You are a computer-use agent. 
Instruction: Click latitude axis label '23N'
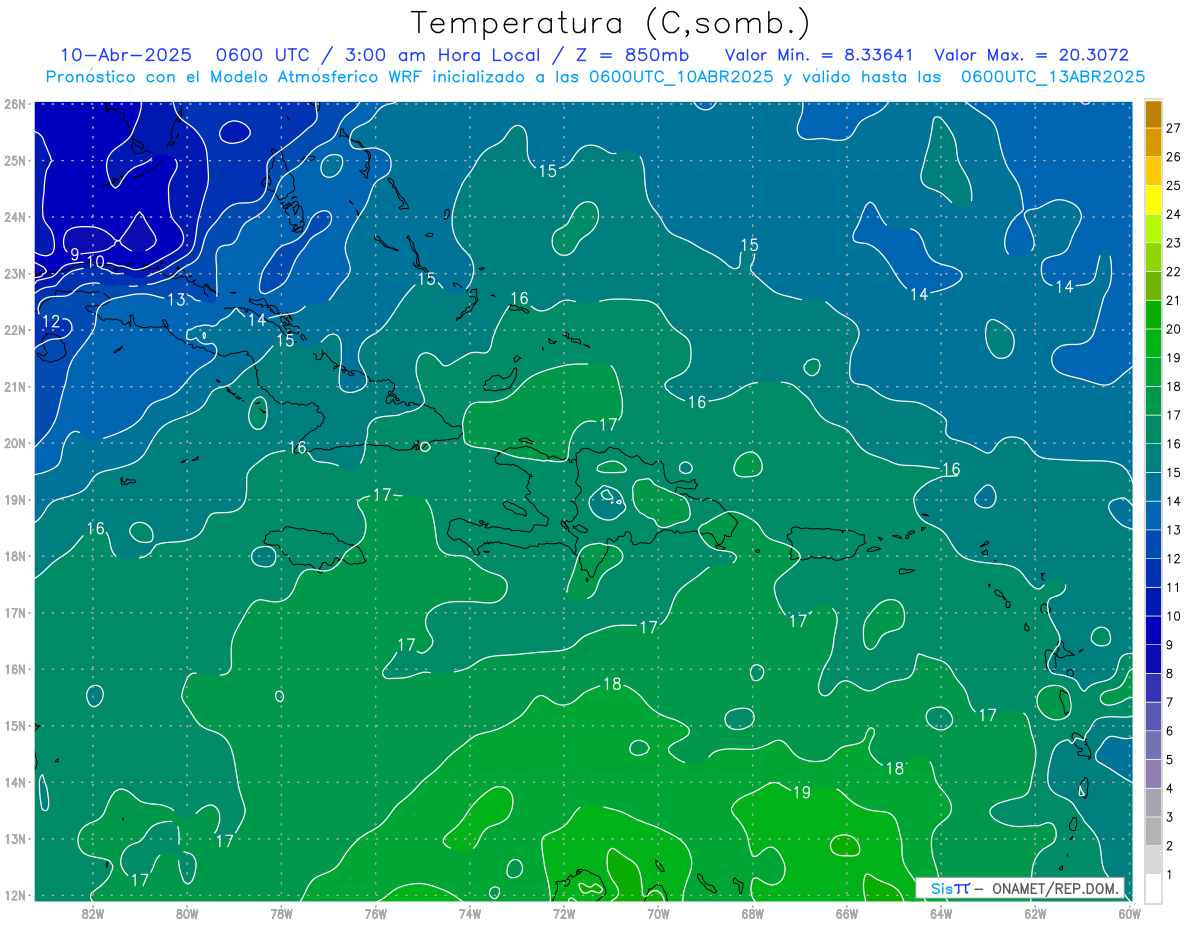click(x=14, y=273)
